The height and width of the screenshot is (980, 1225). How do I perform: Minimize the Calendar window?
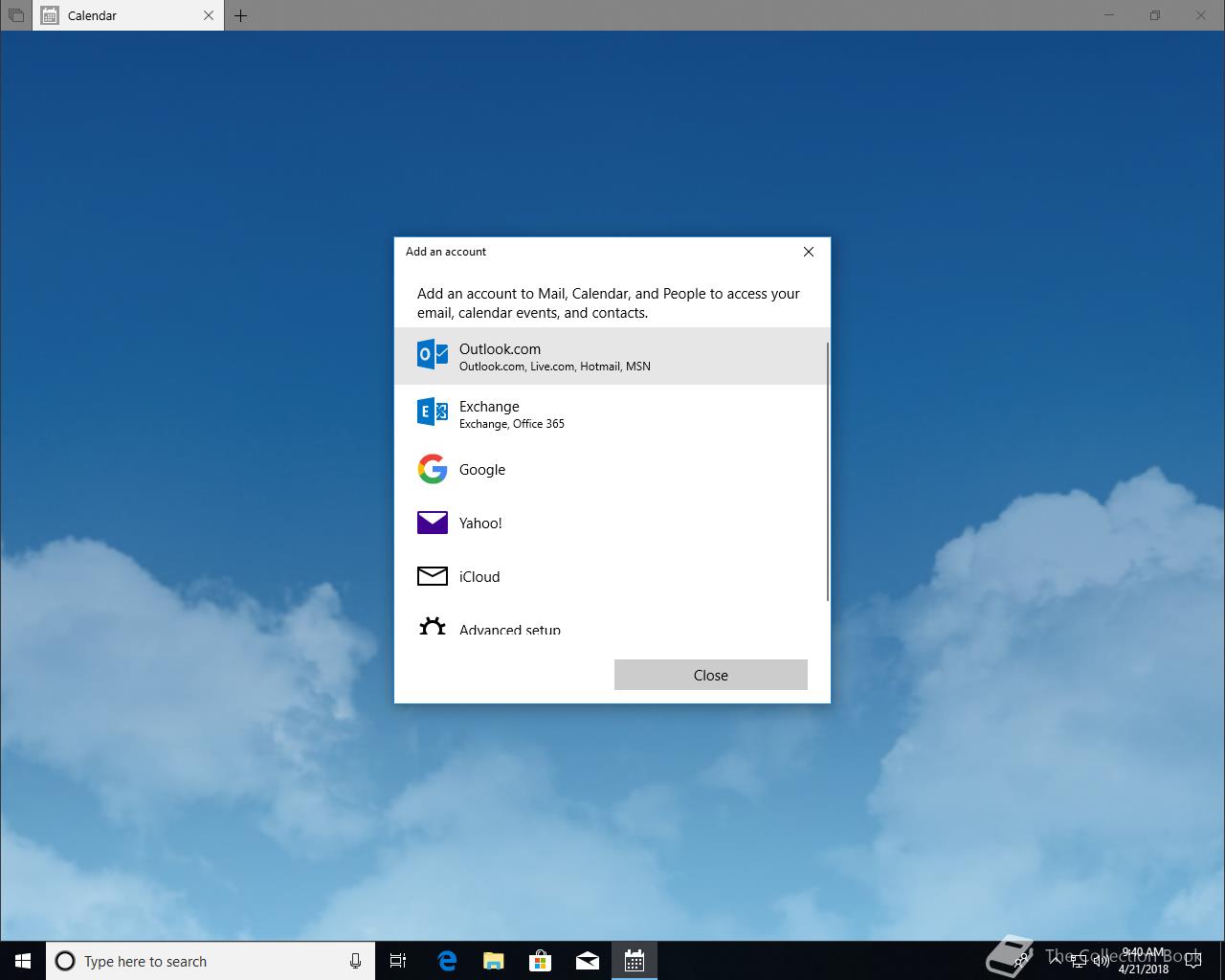tap(1110, 15)
